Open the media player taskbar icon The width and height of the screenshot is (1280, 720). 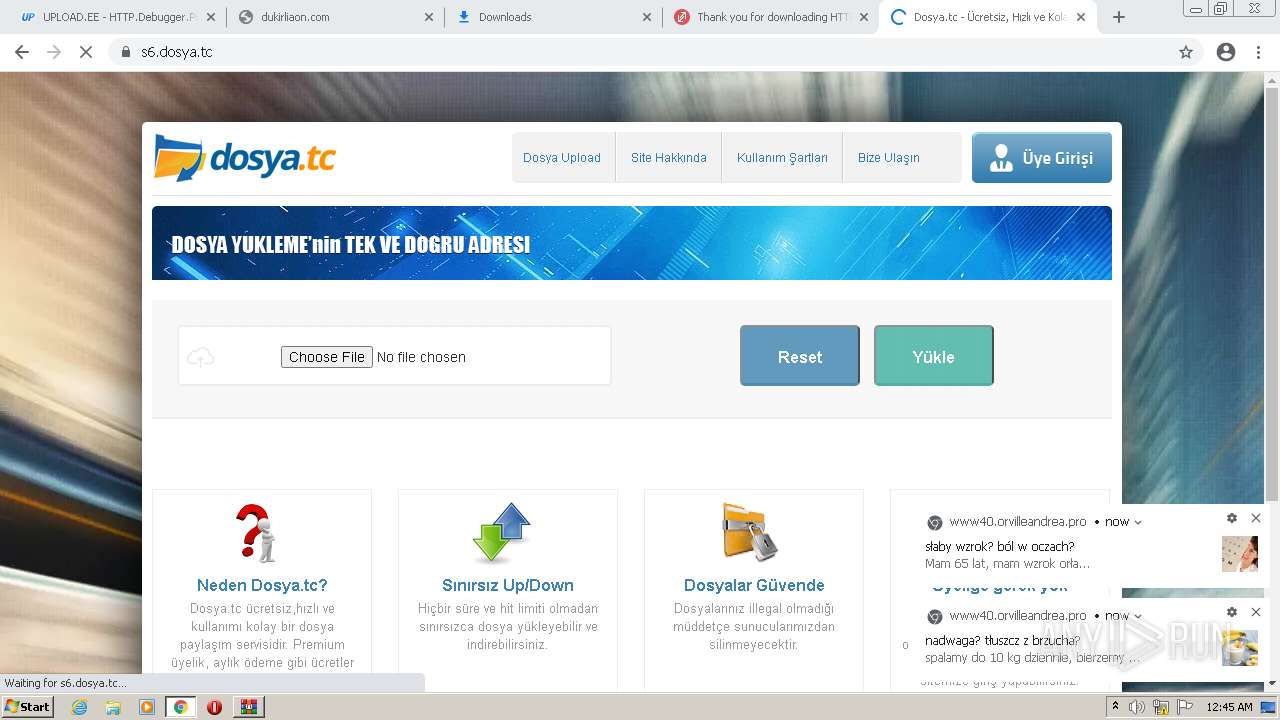tap(147, 707)
